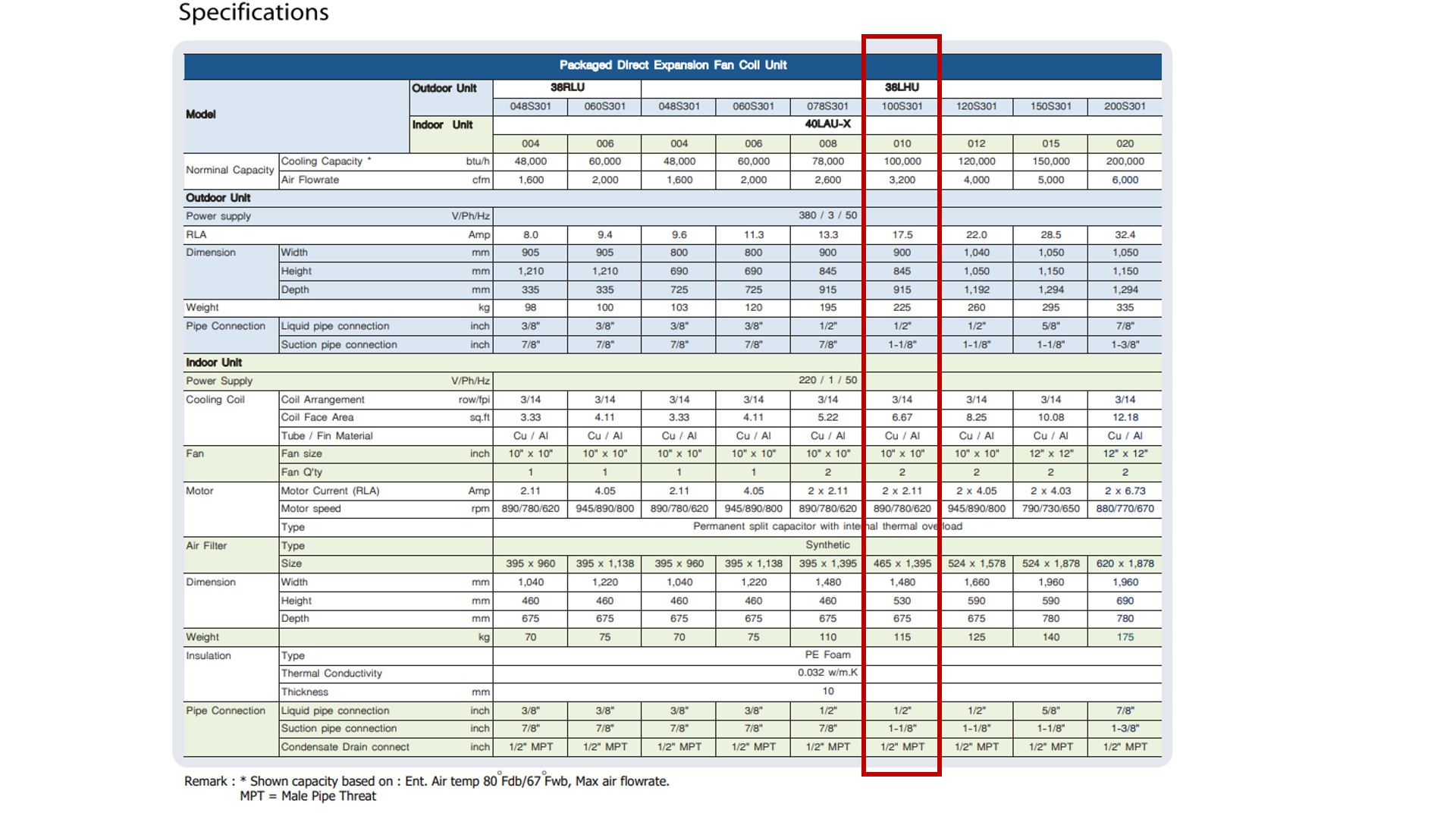
Task: Click the "Insulation" section label
Action: 209,655
